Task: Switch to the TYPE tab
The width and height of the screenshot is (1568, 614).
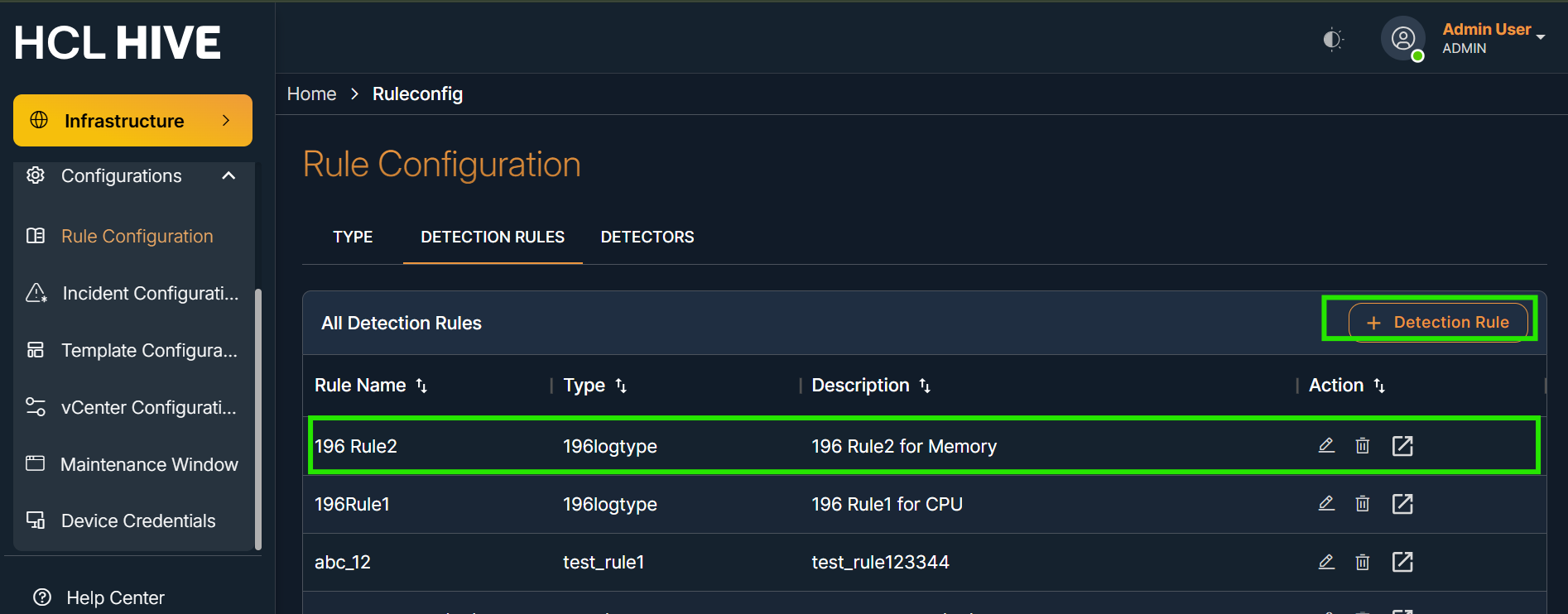Action: click(353, 237)
